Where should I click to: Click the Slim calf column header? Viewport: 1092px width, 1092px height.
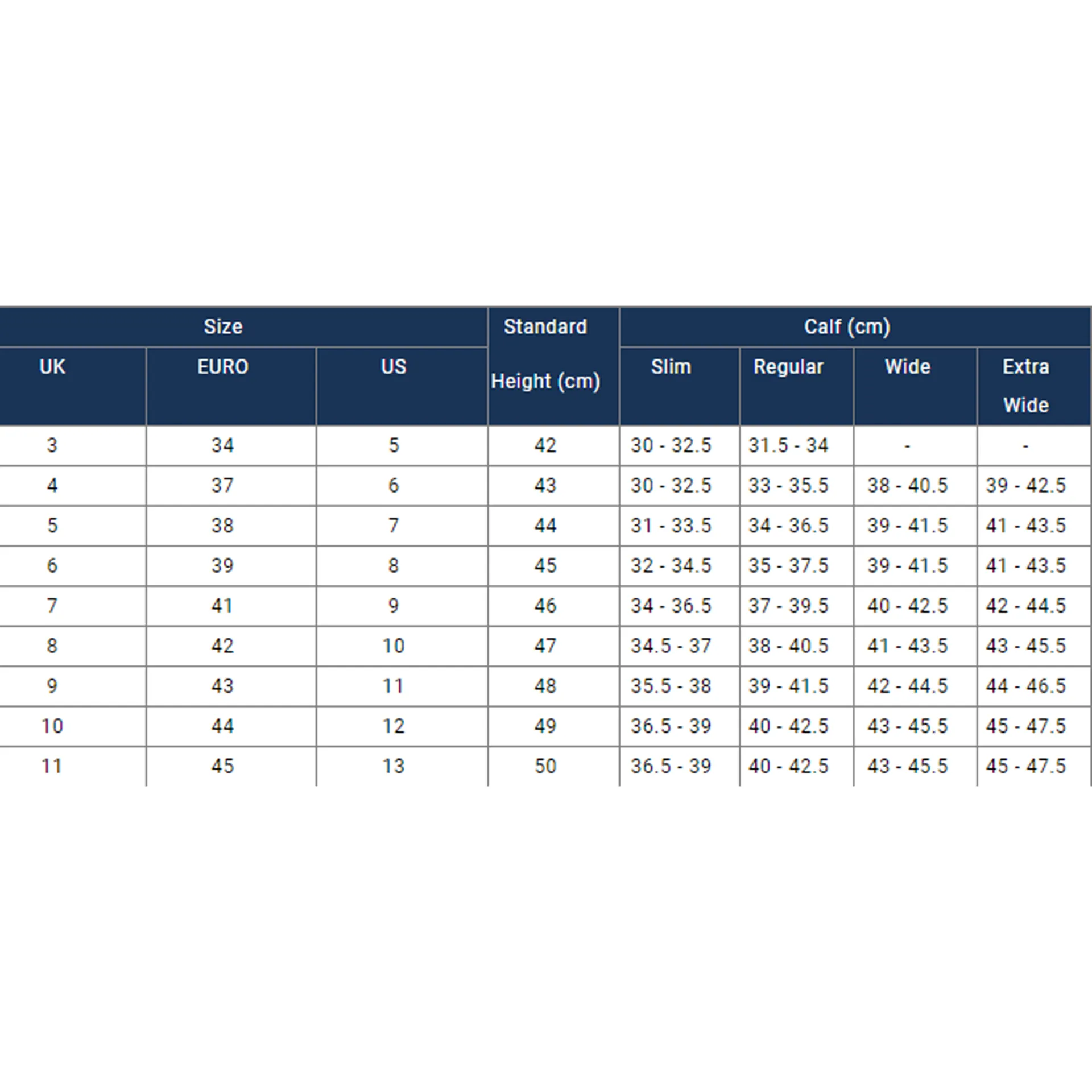pos(671,367)
